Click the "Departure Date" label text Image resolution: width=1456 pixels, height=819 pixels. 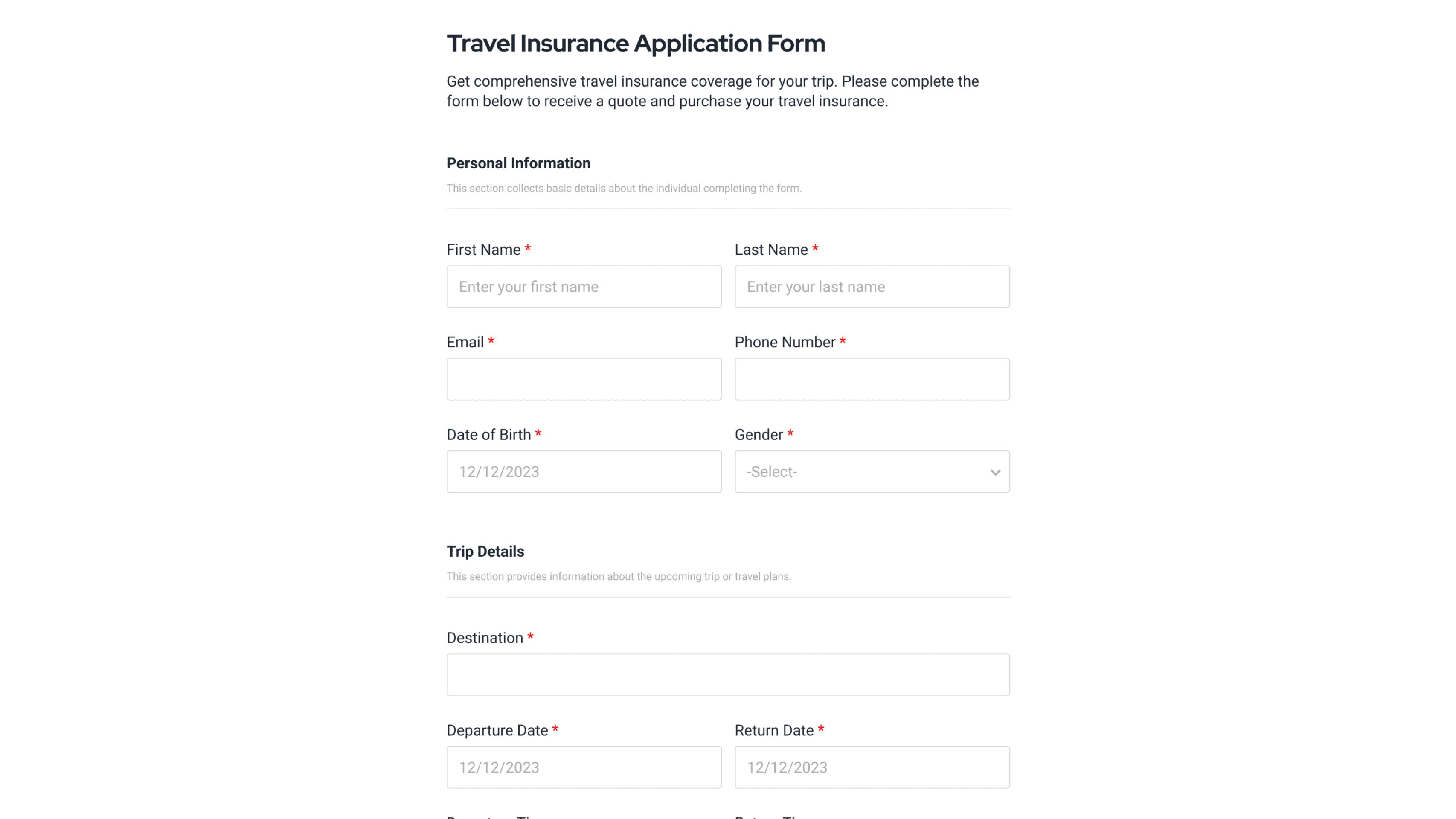[497, 730]
